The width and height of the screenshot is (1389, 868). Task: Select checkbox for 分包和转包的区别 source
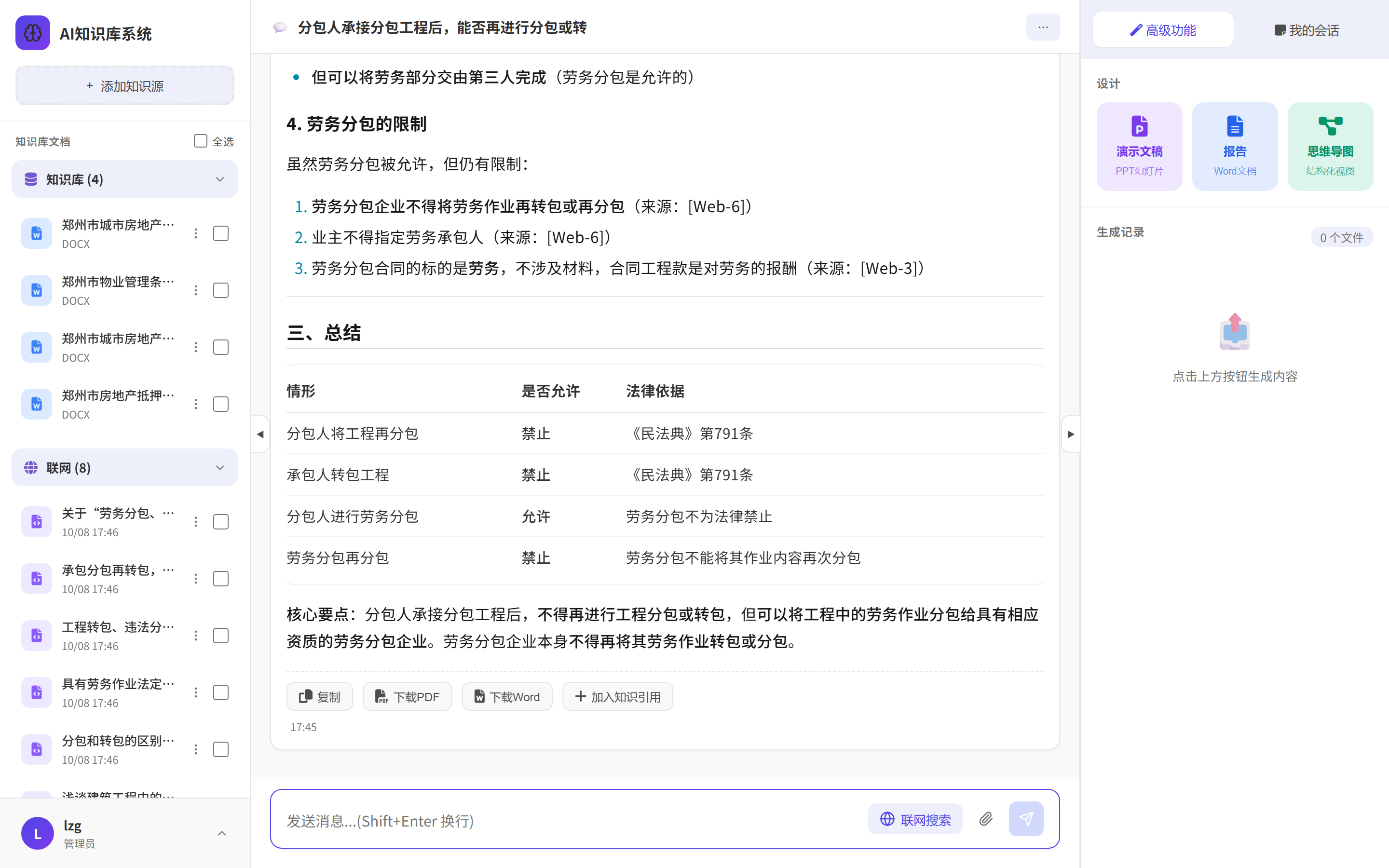(221, 749)
